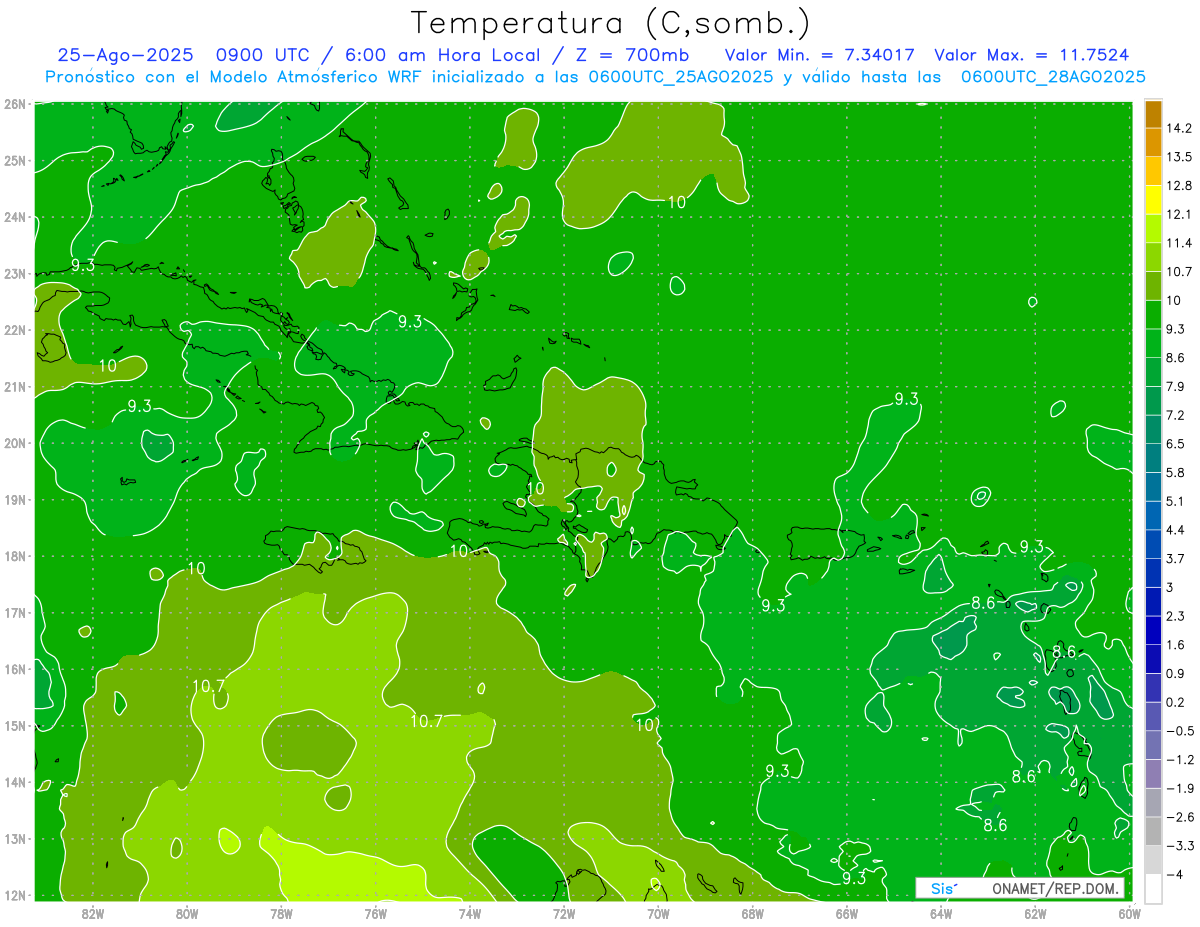This screenshot has width=1200, height=927.
Task: Click the 24N latitude axis label
Action: tap(15, 217)
